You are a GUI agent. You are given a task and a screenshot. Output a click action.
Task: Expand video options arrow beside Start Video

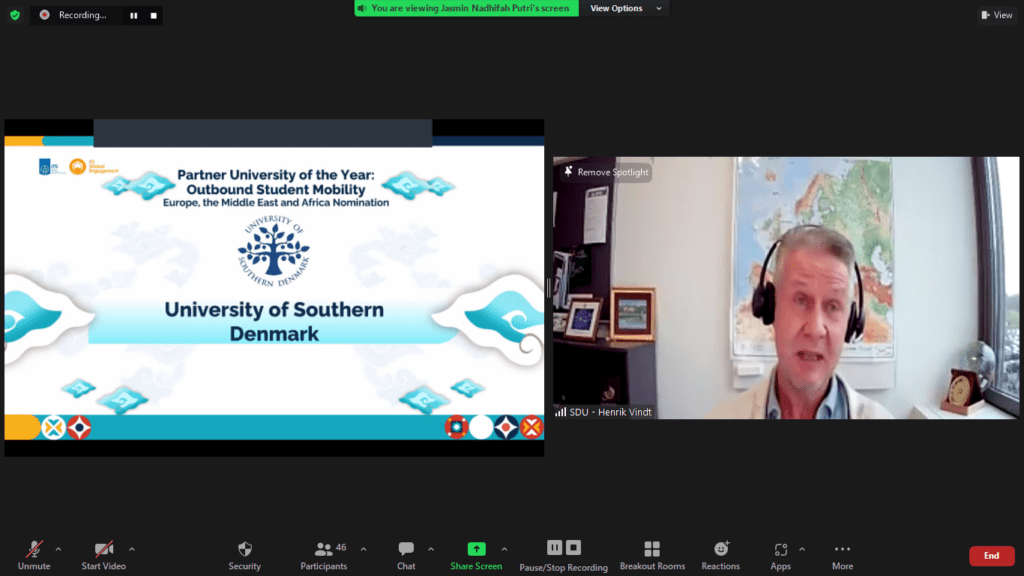pos(131,549)
